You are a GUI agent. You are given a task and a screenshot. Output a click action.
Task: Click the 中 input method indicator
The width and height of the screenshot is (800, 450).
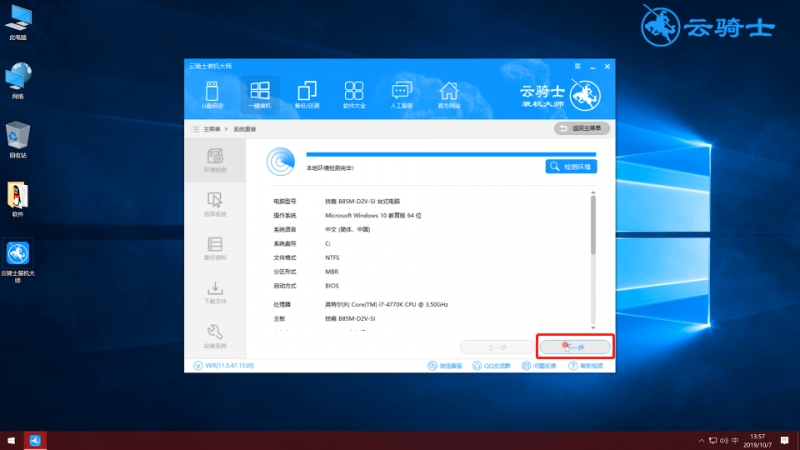pos(735,440)
